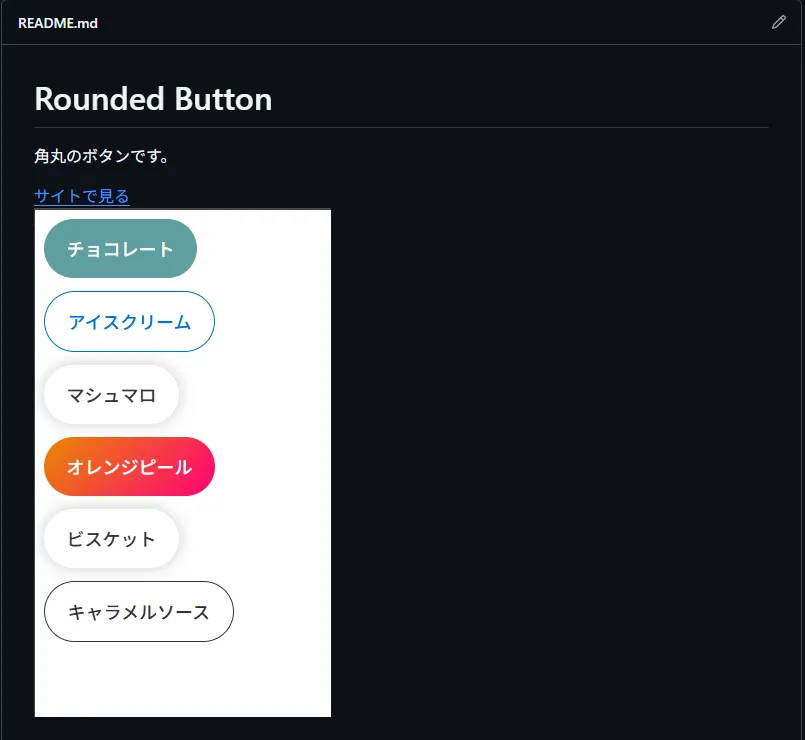Screen dimensions: 805x740
Task: Open the サイトで見る link
Action: pos(82,196)
